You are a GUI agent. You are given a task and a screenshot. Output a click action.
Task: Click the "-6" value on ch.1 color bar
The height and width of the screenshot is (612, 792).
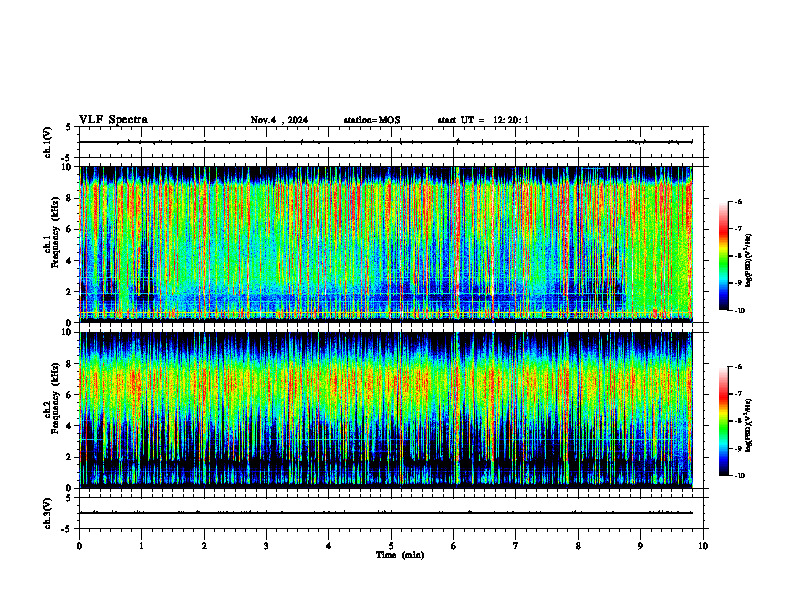click(x=738, y=202)
